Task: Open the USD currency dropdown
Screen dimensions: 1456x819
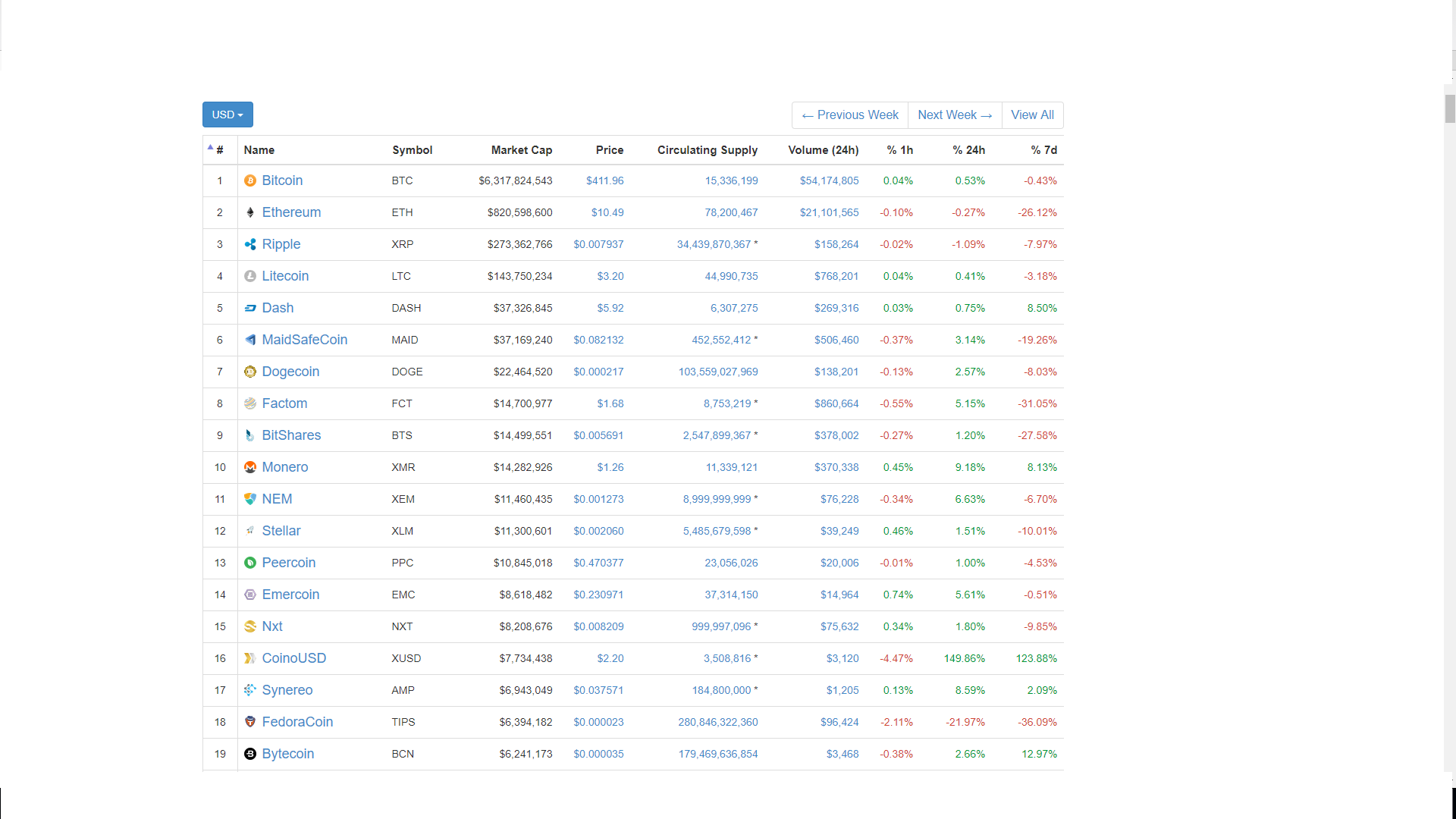Action: [x=227, y=115]
